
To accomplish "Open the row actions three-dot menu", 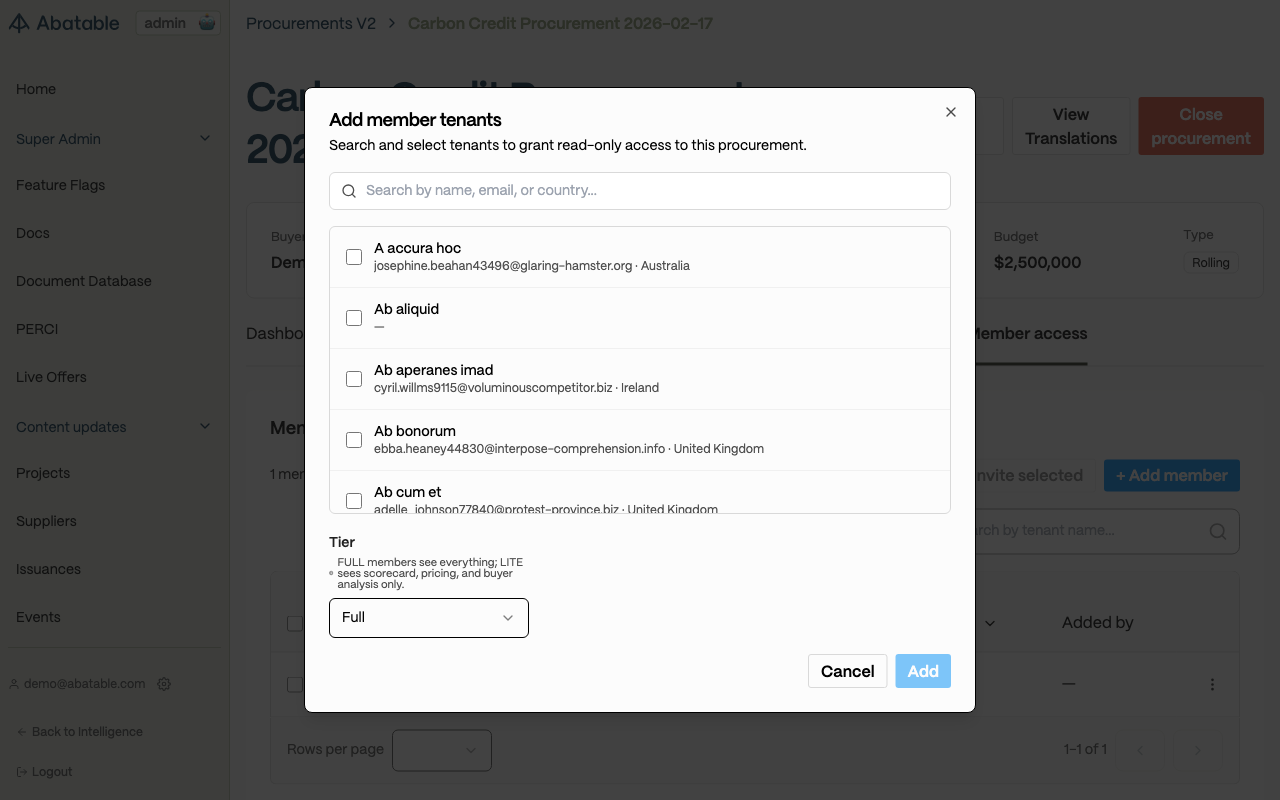I will pyautogui.click(x=1212, y=685).
